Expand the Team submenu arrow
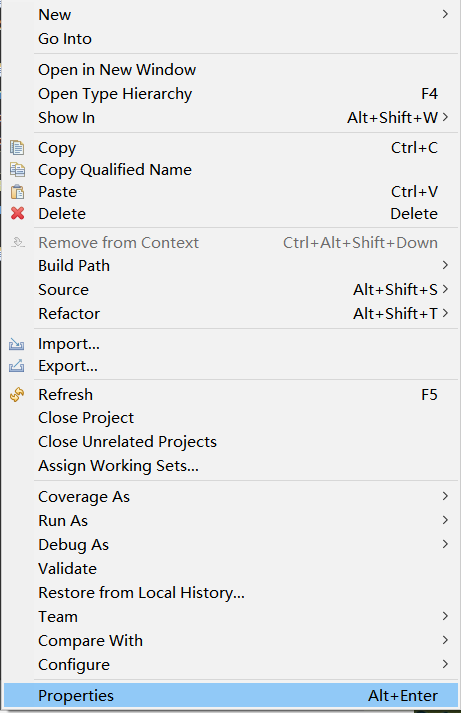 445,616
